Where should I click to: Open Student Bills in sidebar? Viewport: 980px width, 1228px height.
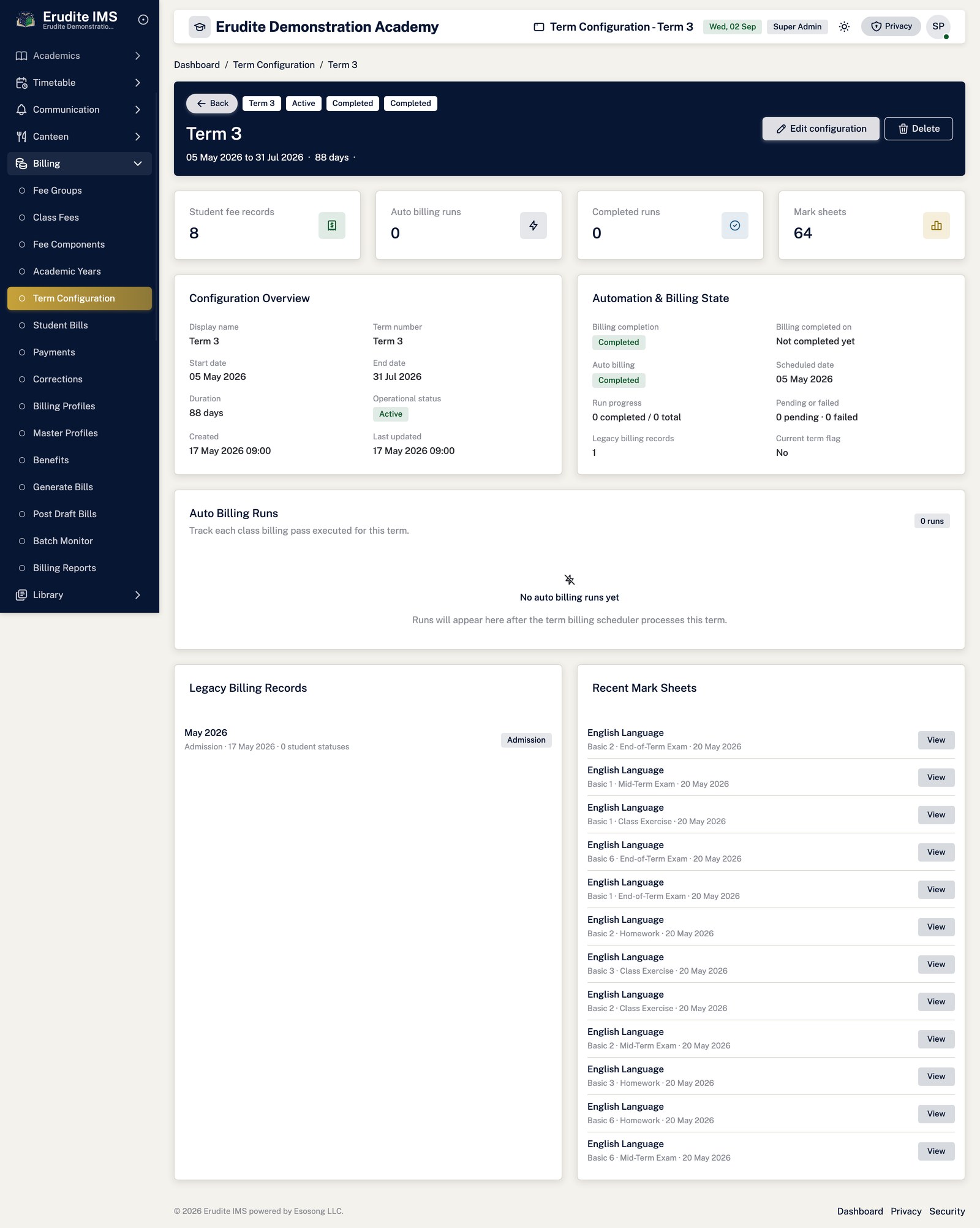tap(80, 325)
